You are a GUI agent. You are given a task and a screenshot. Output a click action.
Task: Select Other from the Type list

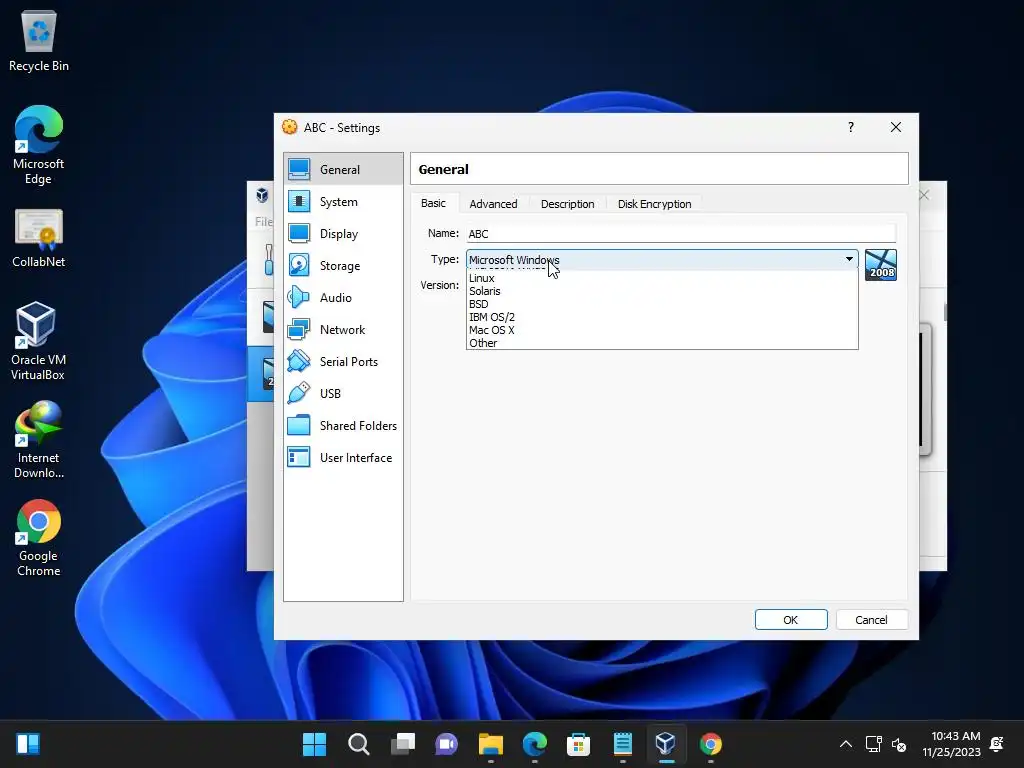point(662,343)
